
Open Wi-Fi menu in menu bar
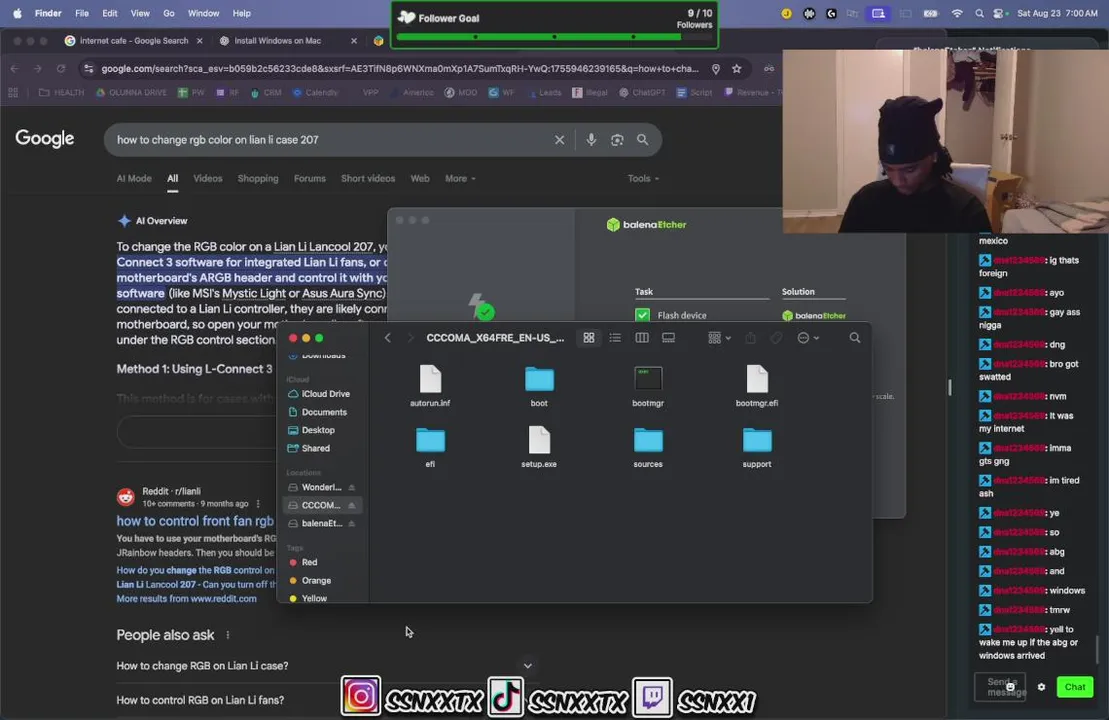coord(956,13)
